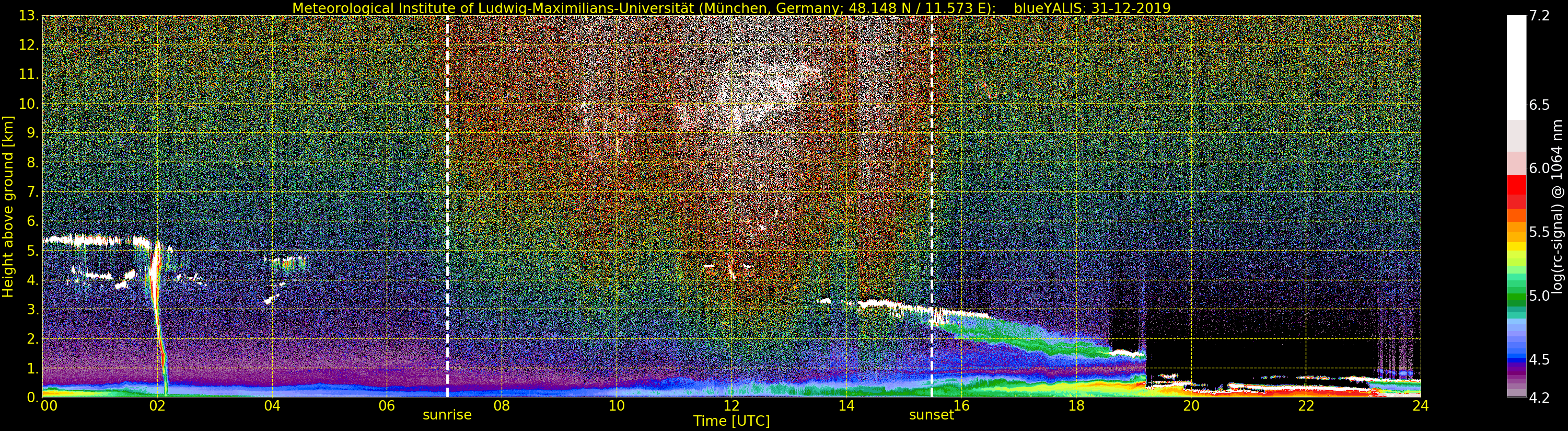
Task: Click the 11. km tick on height axis
Action: [29, 74]
